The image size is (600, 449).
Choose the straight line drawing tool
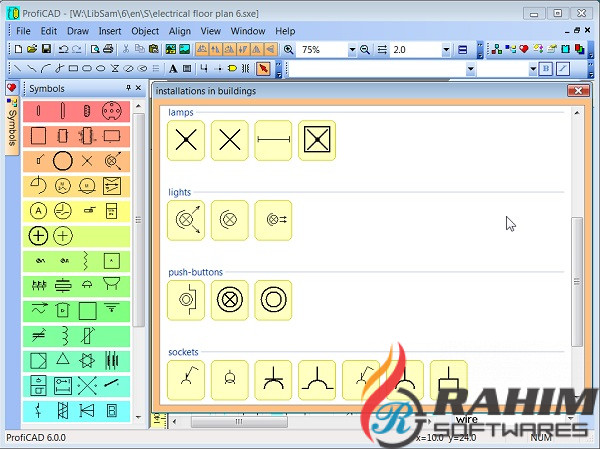17,69
